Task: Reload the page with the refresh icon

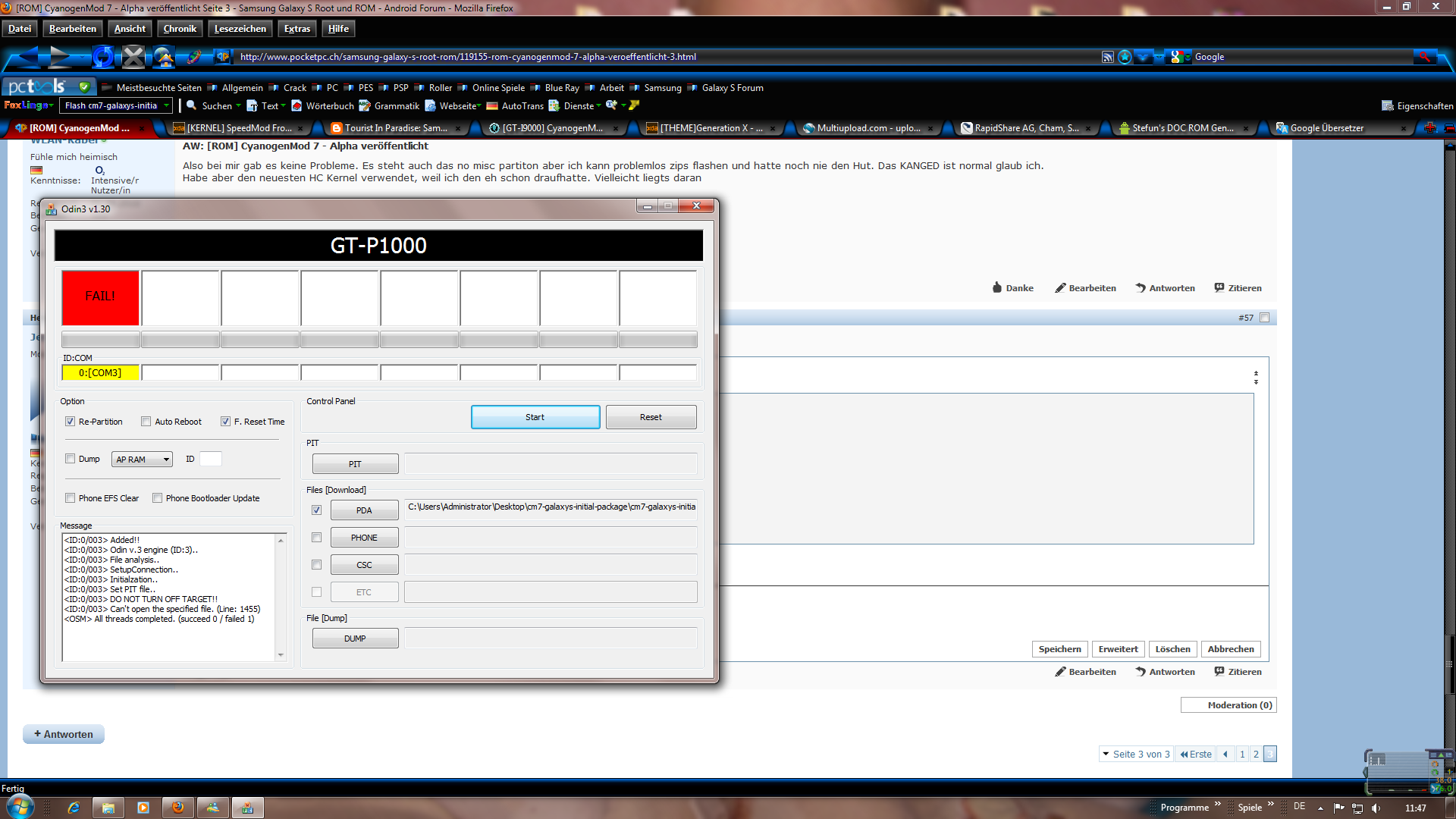Action: click(103, 57)
